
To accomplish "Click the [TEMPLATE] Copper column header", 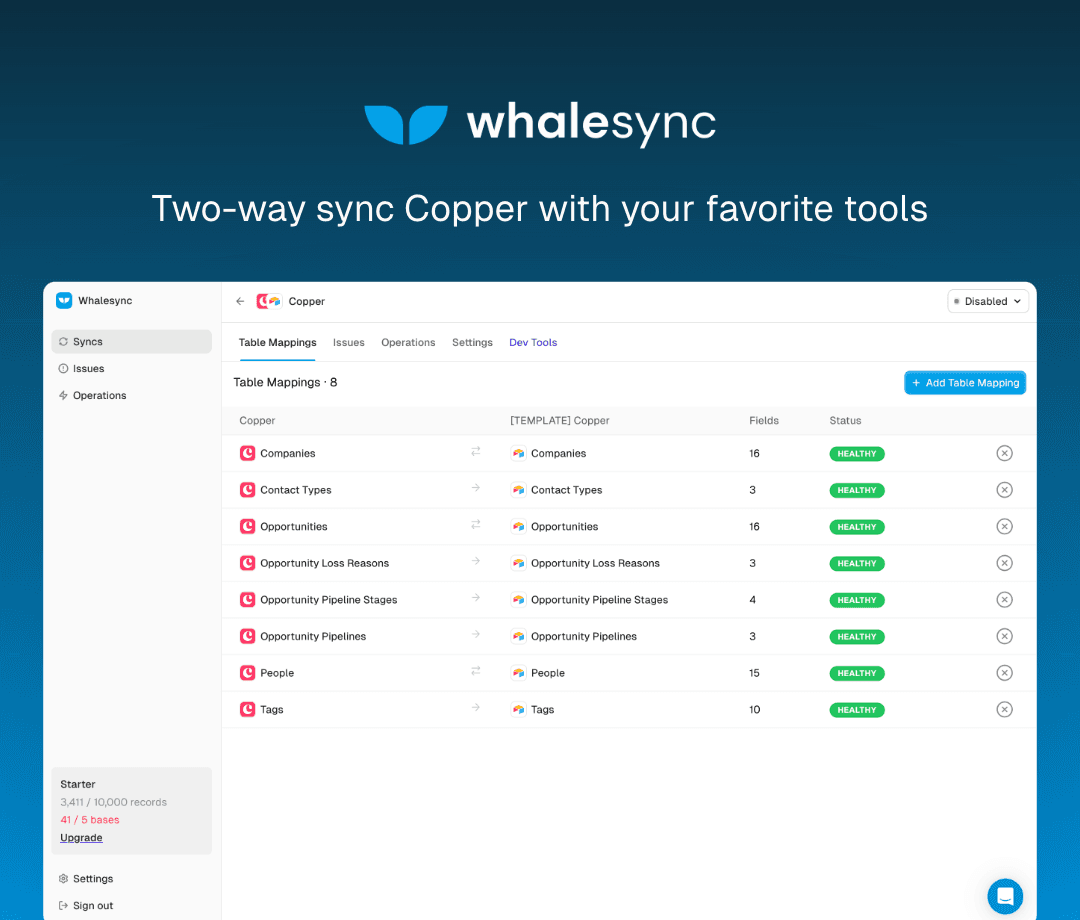I will [559, 420].
